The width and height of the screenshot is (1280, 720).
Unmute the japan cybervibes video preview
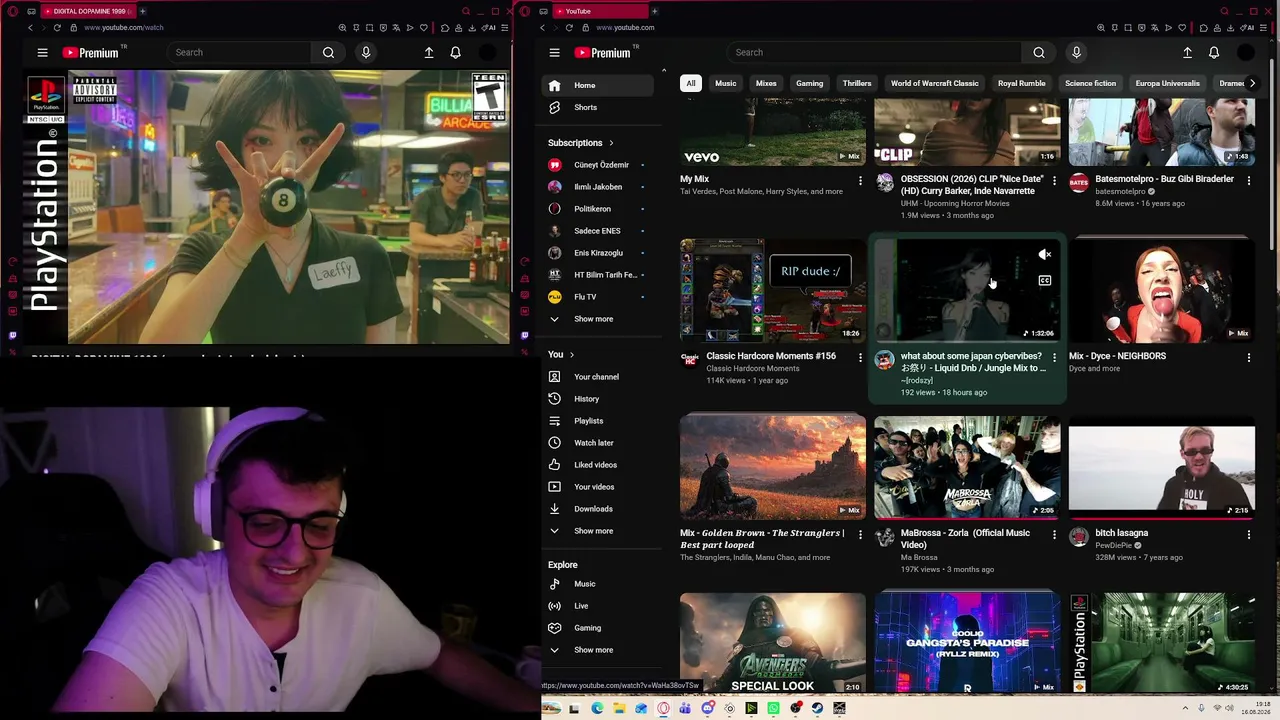click(1044, 255)
